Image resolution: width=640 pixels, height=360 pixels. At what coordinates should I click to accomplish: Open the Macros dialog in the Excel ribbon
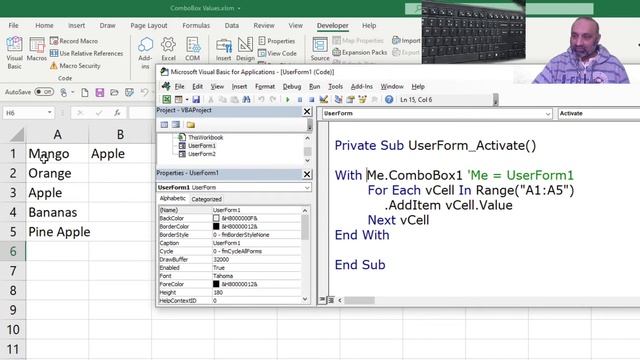coord(37,49)
